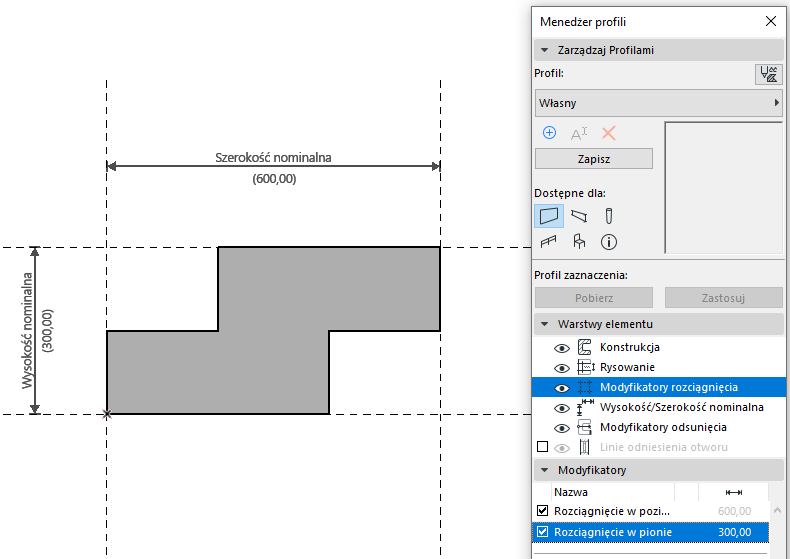Select the Konstrukcja layer row
The width and height of the screenshot is (790, 559).
(659, 347)
